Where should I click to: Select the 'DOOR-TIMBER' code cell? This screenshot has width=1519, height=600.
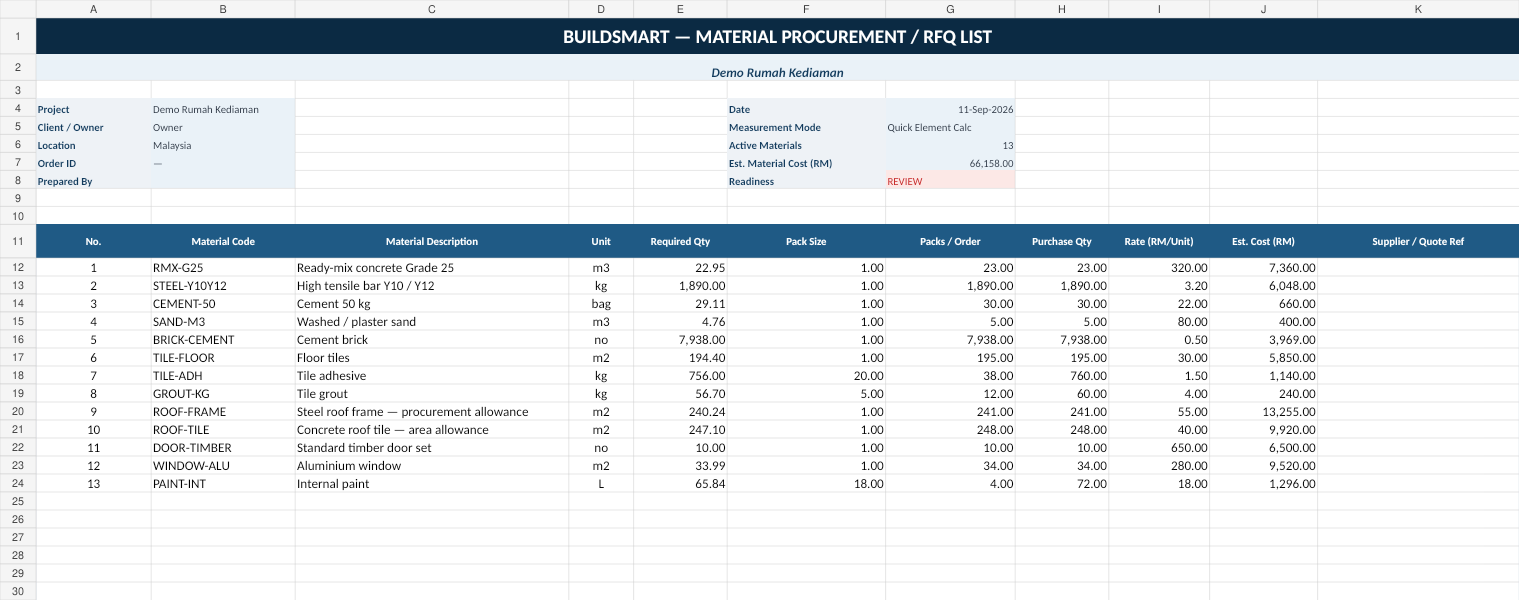[223, 448]
